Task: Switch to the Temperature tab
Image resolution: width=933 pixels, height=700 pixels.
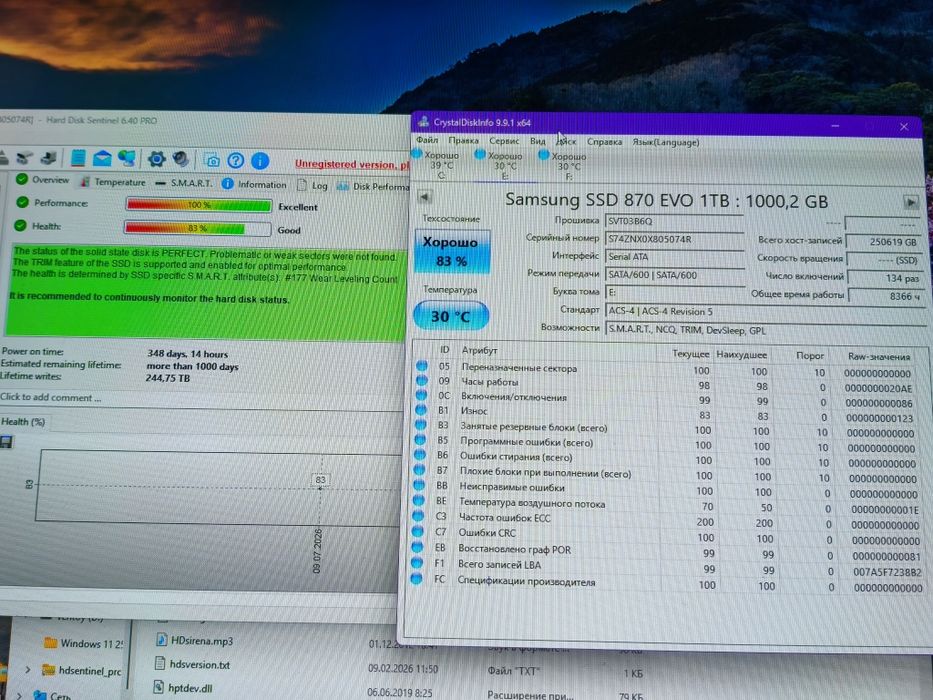Action: (x=113, y=182)
